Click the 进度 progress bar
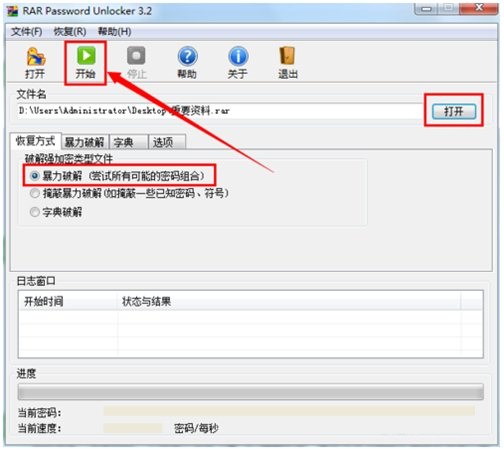The image size is (504, 450). [251, 392]
